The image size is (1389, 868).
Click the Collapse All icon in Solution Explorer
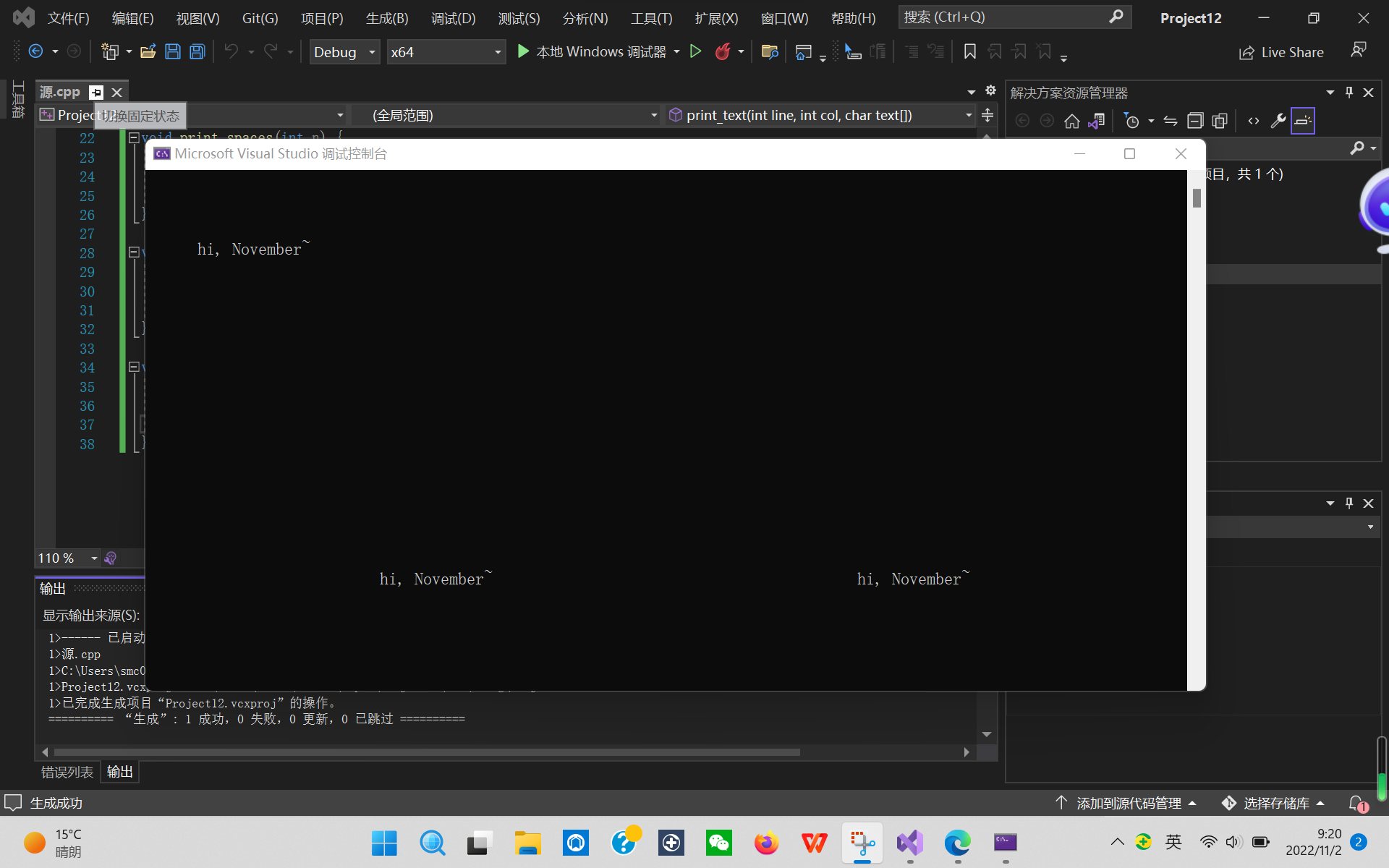click(x=1195, y=121)
